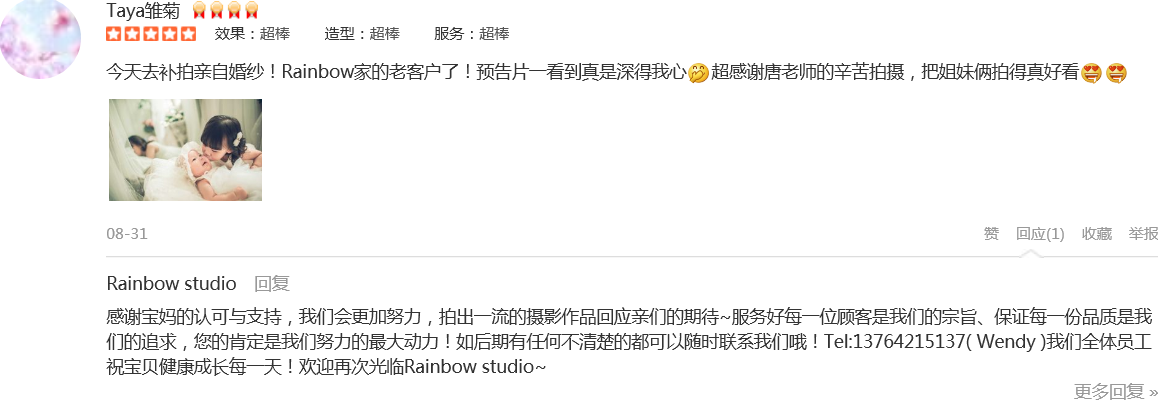Open the sisters photo thumbnail
Viewport: 1158px width, 400px height.
click(x=185, y=150)
